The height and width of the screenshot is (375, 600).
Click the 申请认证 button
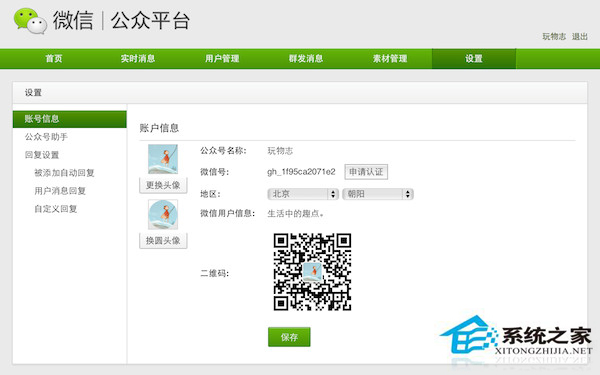click(366, 172)
